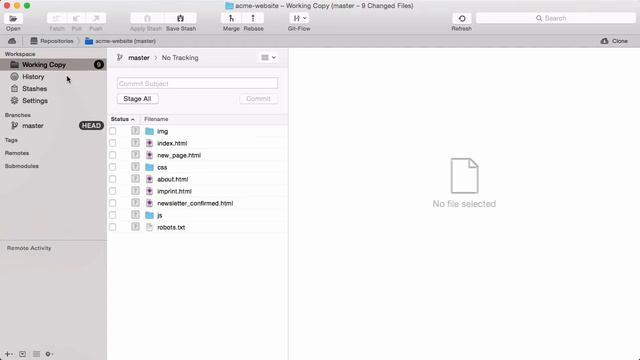Select the file imprint.html
640x360 pixels.
174,191
